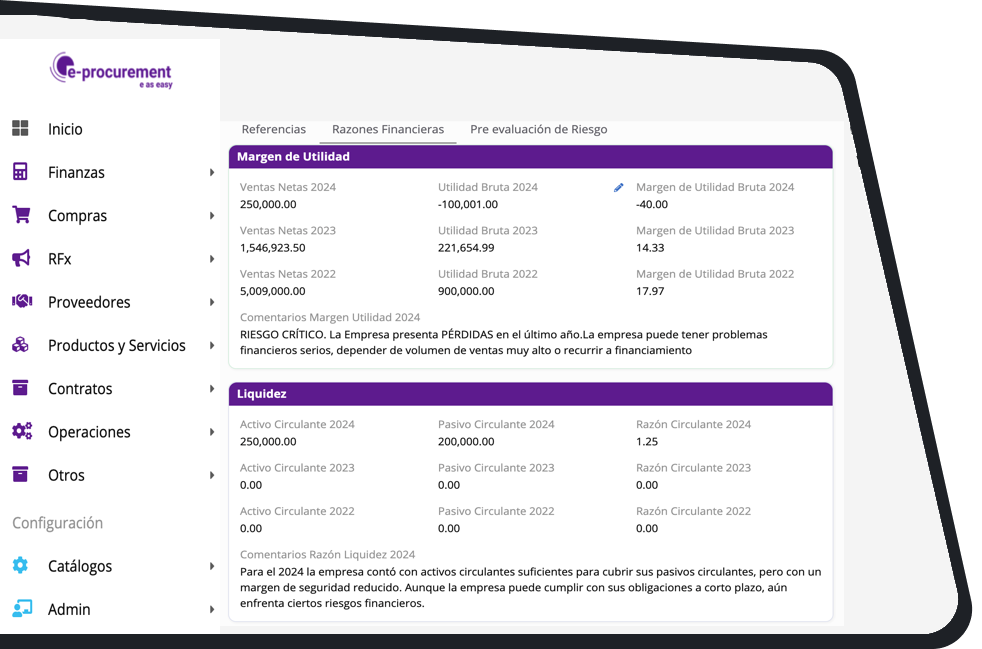This screenshot has width=982, height=649.
Task: Expand the Admin submenu arrow
Action: pos(211,609)
